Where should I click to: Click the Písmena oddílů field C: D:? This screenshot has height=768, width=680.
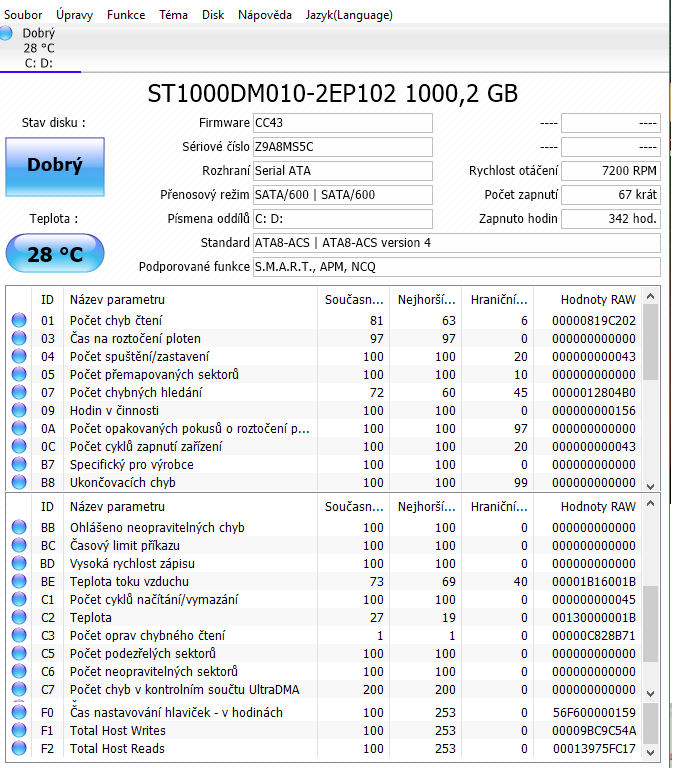point(343,219)
